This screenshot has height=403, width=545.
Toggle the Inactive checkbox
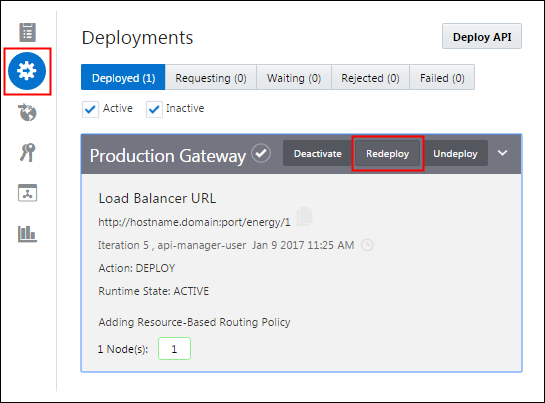click(x=154, y=110)
